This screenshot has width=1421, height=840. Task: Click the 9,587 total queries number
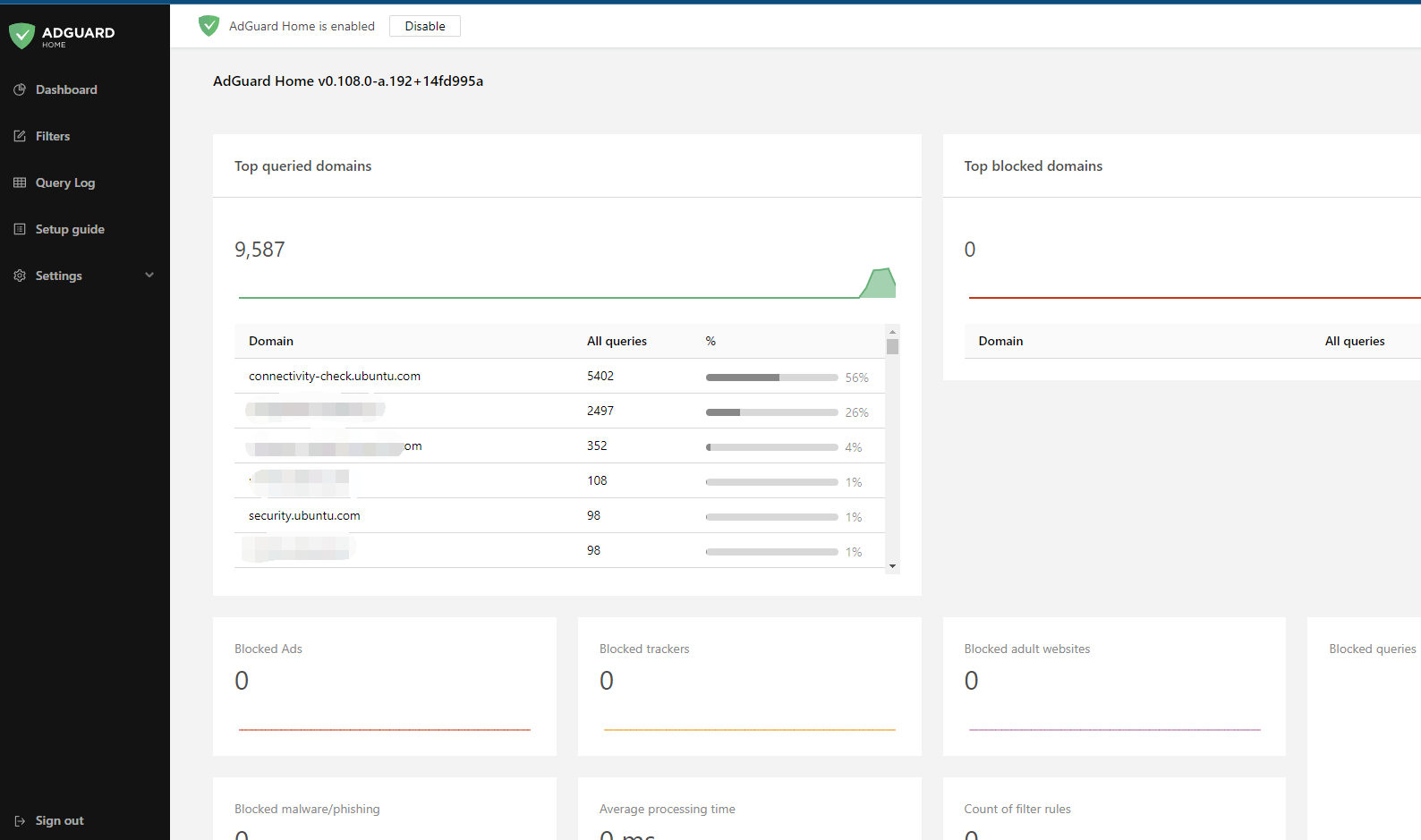260,250
